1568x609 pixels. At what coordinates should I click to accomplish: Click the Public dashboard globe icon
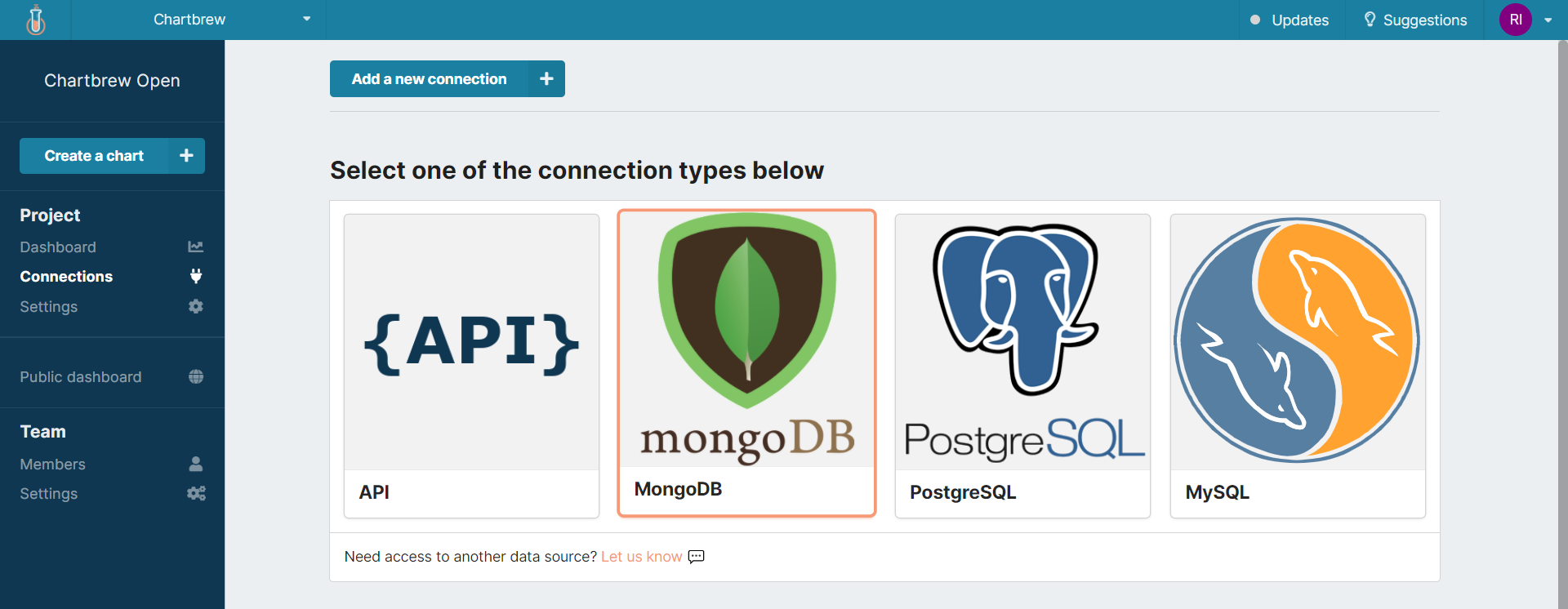196,376
